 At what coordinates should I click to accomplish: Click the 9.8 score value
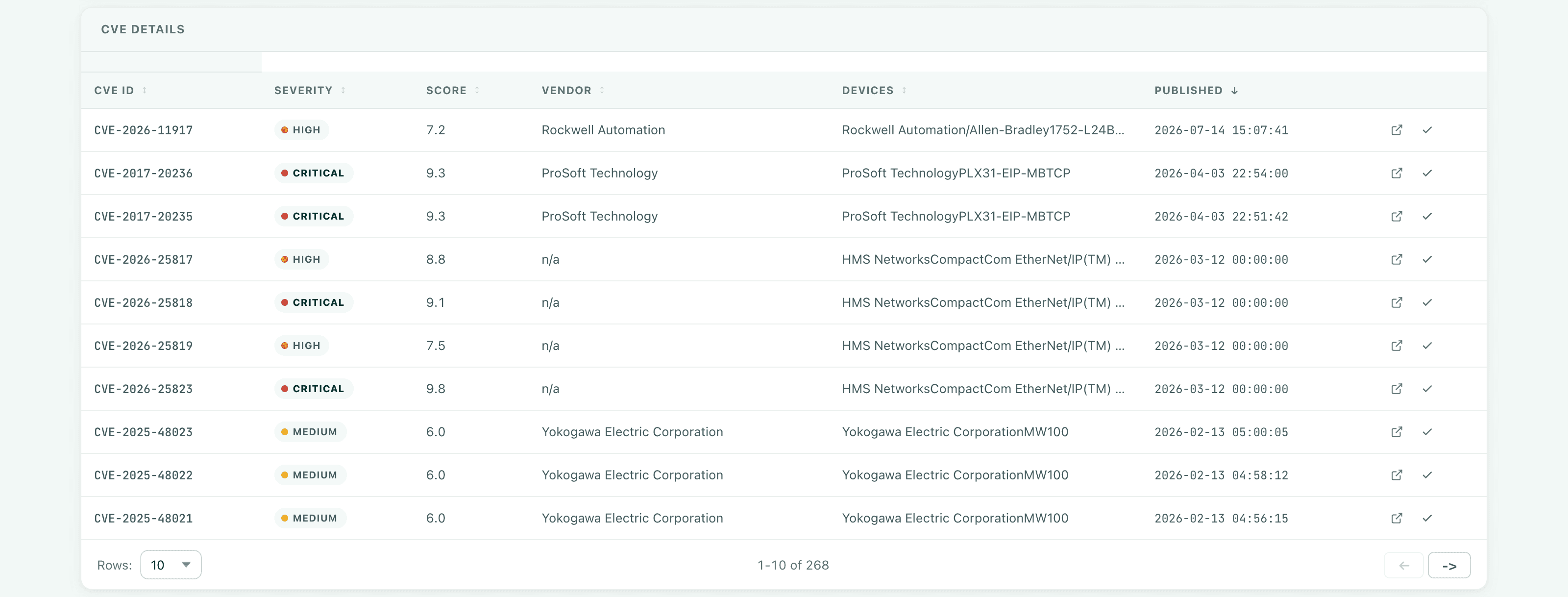[435, 389]
